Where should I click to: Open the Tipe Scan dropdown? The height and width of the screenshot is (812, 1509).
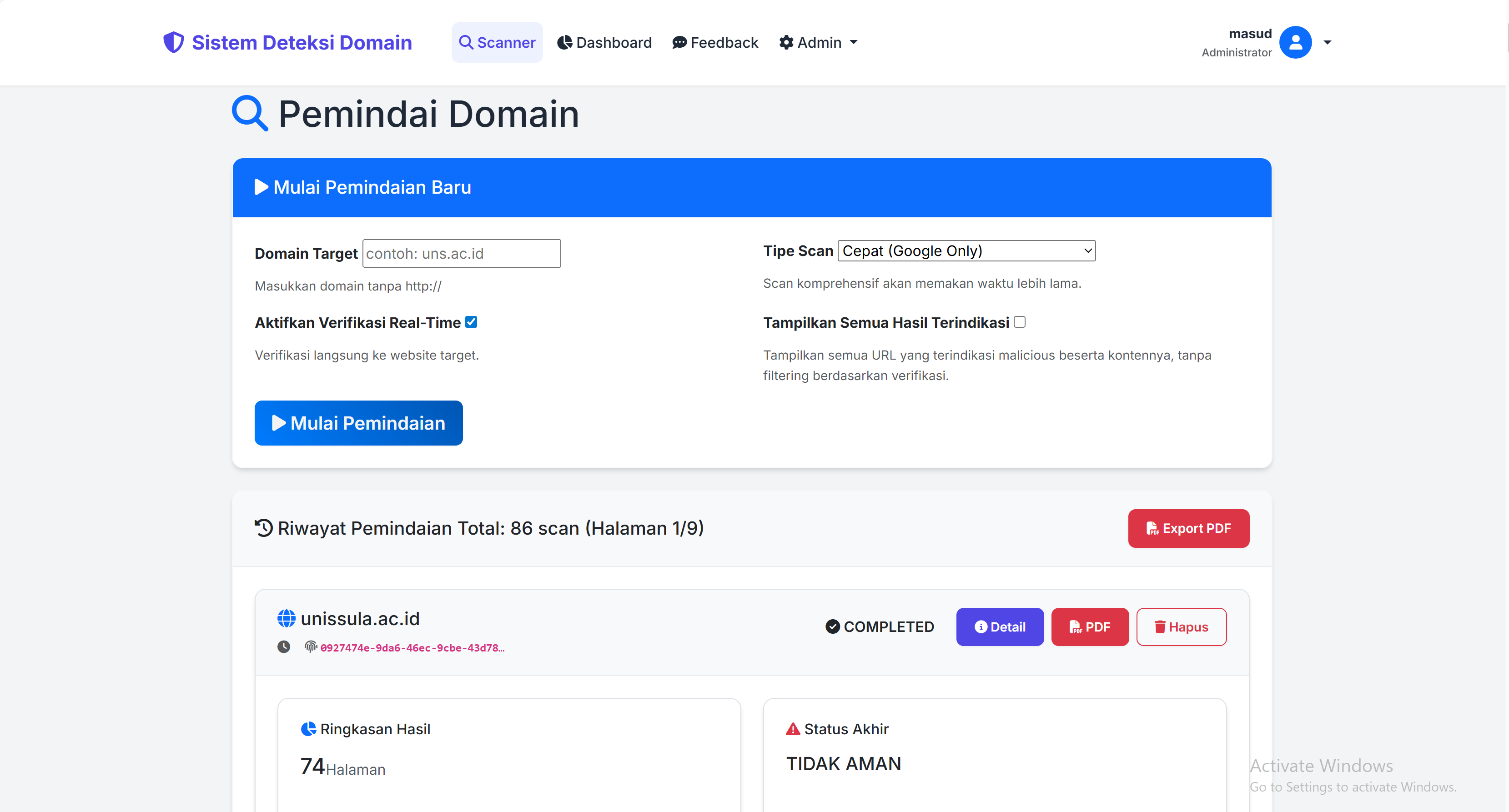966,251
